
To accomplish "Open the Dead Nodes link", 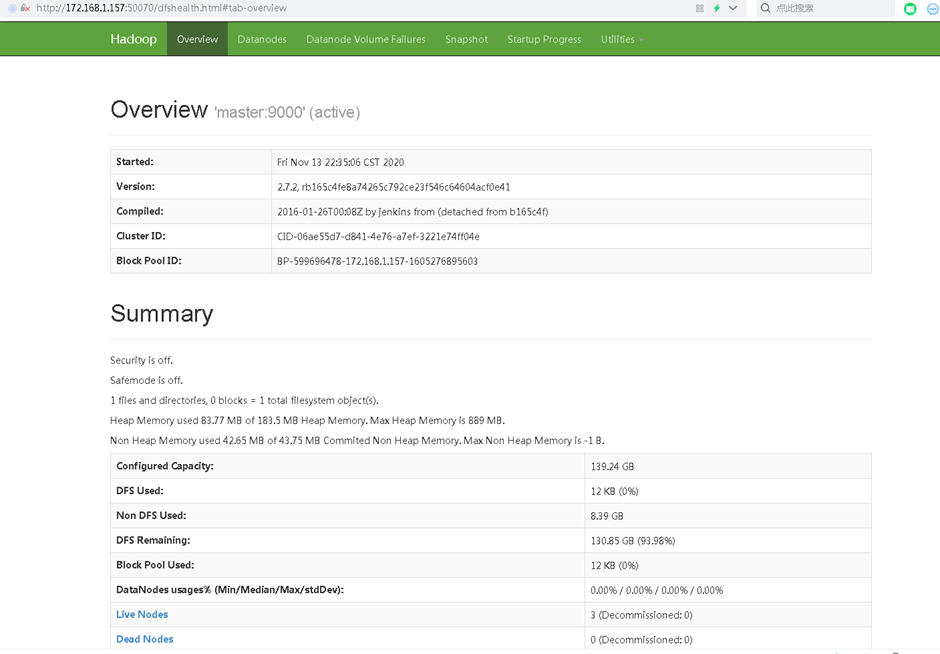I will tap(144, 639).
